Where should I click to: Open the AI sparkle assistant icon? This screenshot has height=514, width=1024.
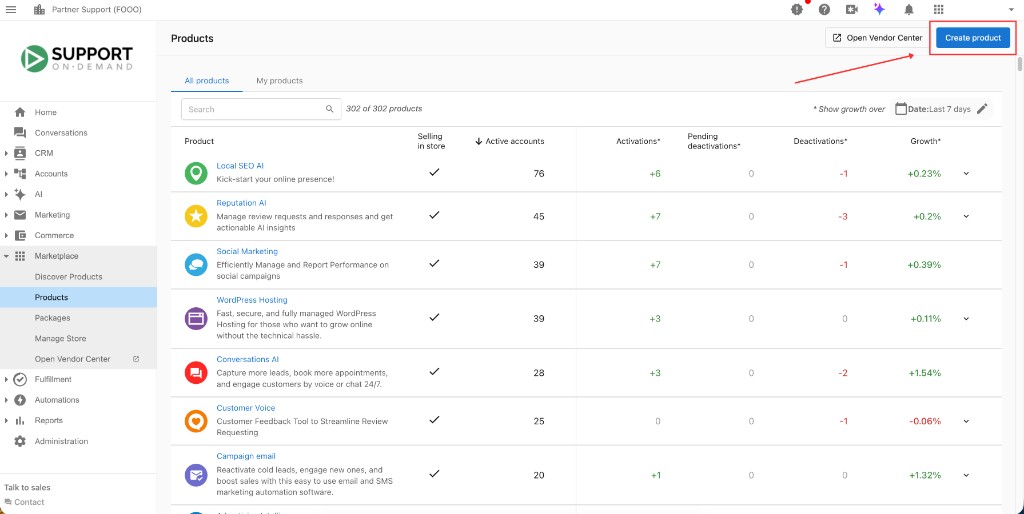pos(879,9)
